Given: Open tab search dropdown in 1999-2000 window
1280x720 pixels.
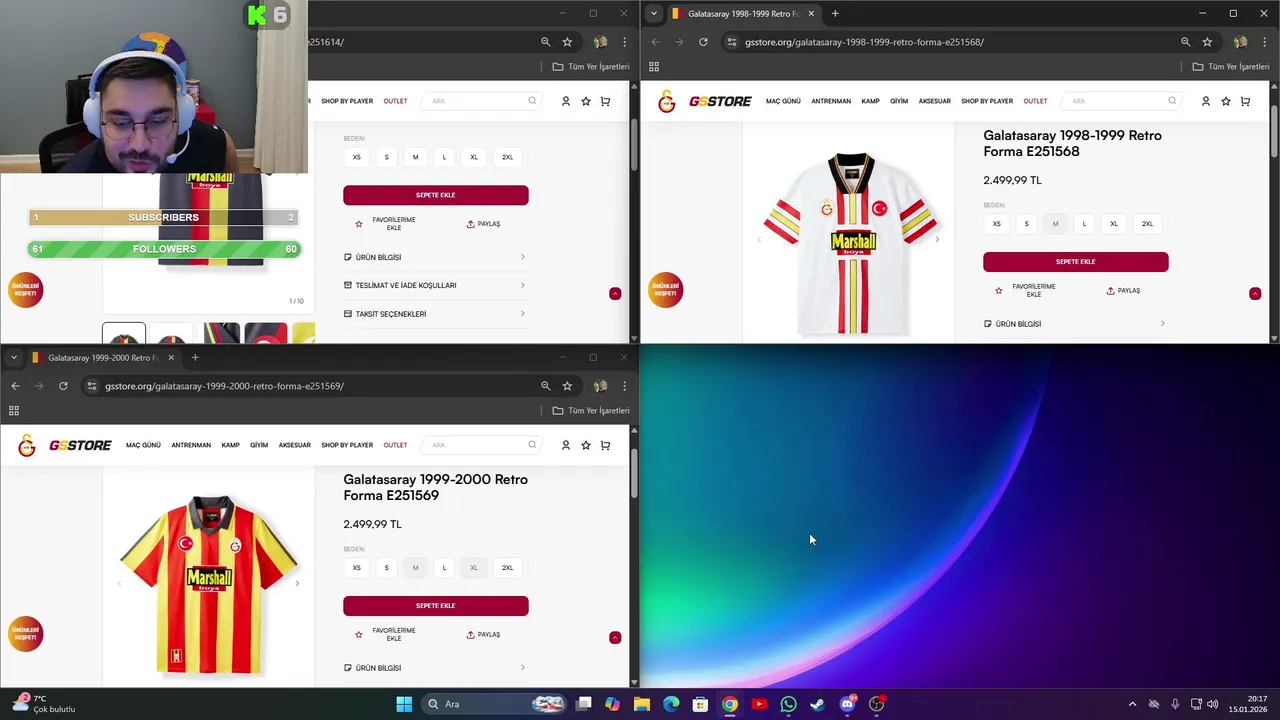Looking at the screenshot, I should pos(13,357).
